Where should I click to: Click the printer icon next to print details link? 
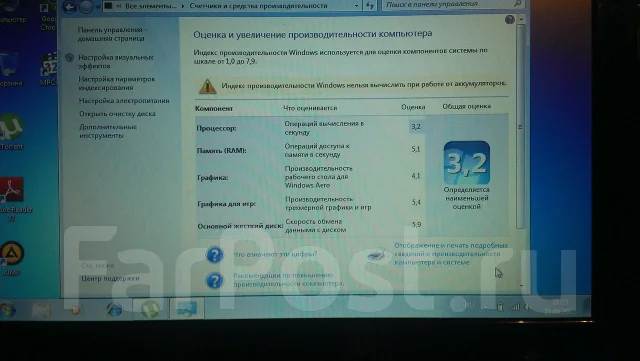click(376, 254)
